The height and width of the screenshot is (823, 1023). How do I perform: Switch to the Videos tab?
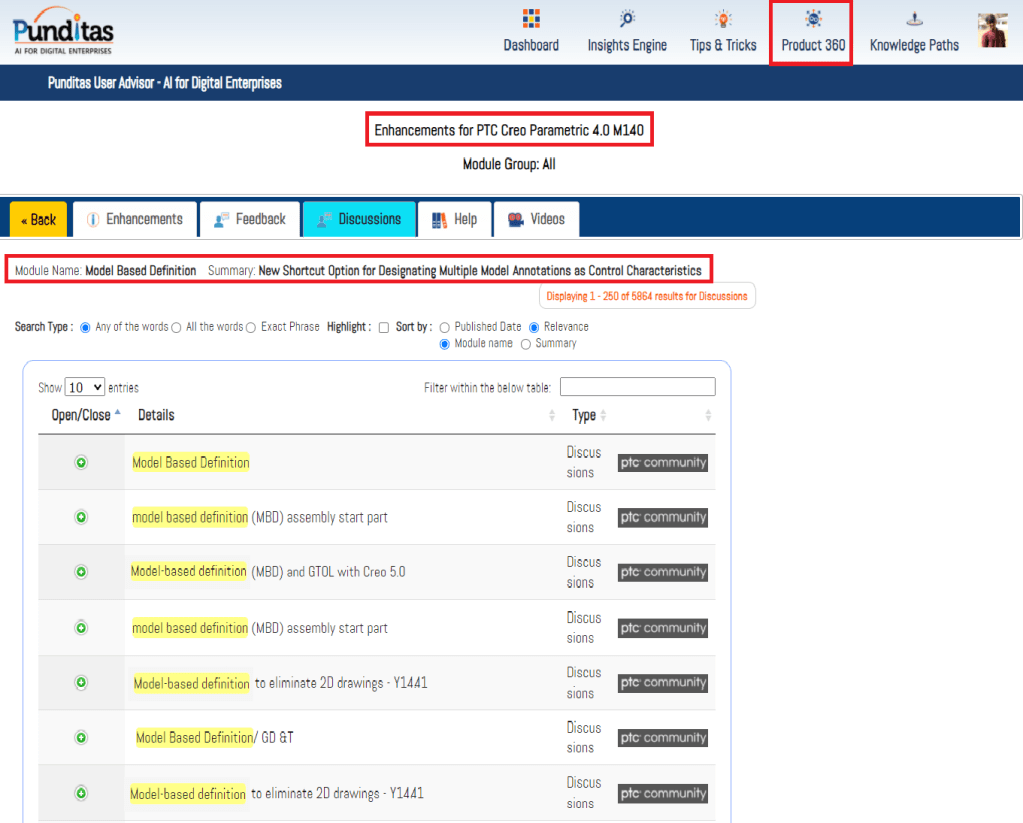coord(536,219)
